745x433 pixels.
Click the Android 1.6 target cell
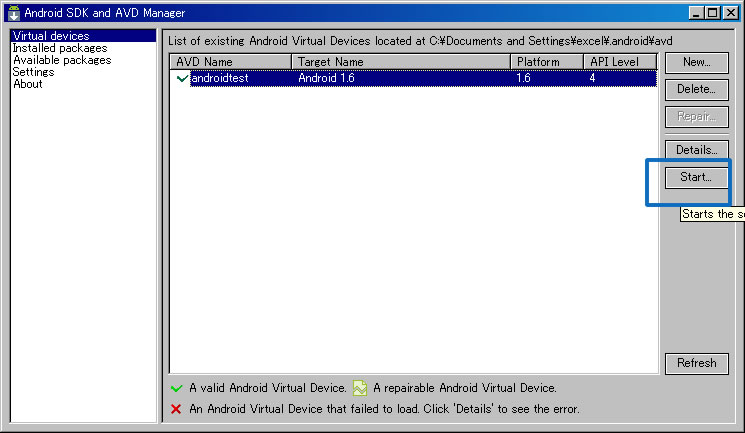click(x=326, y=78)
